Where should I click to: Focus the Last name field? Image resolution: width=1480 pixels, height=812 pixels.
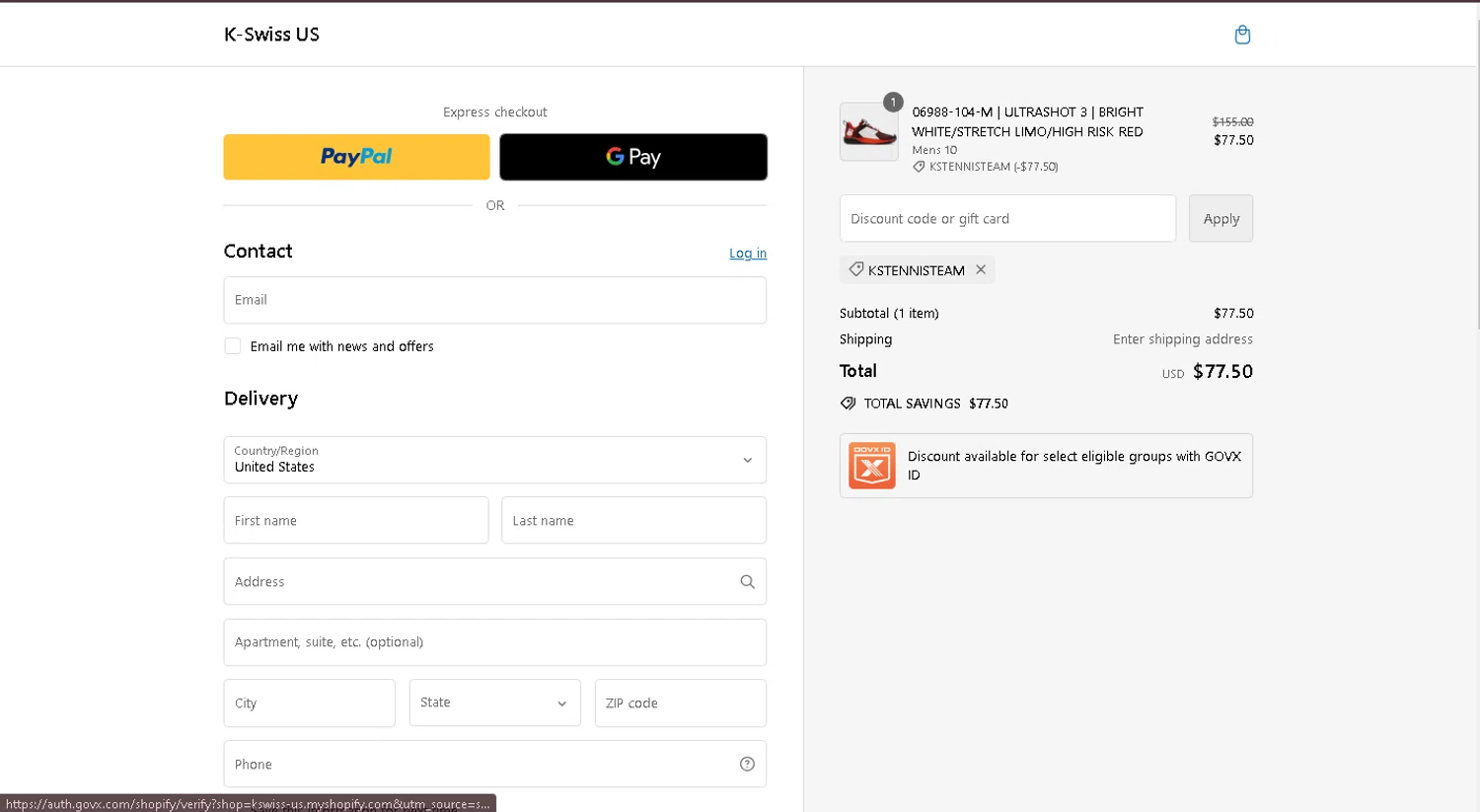click(633, 520)
